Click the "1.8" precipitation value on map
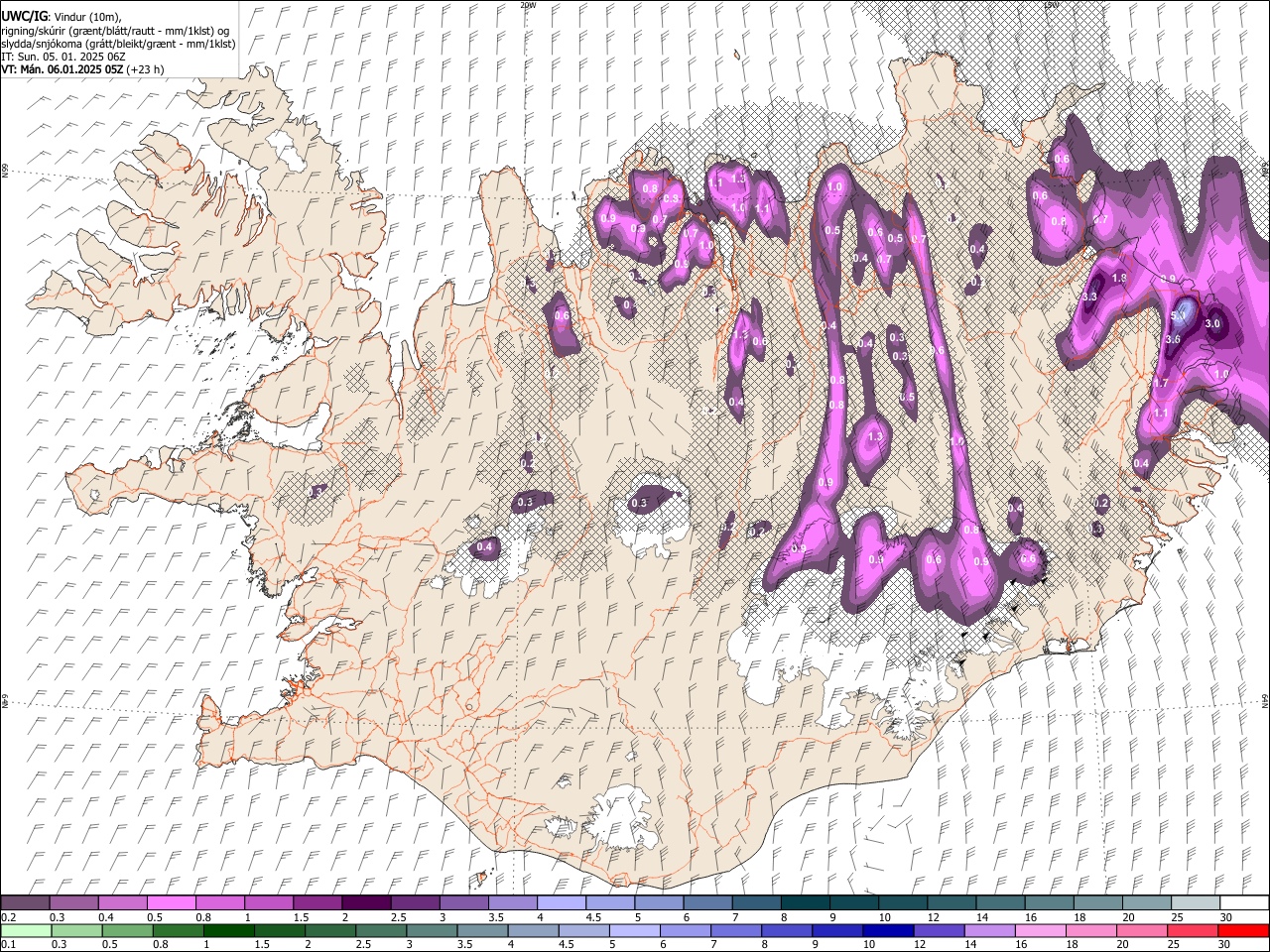Screen dimensions: 1270x952 click(x=1119, y=279)
